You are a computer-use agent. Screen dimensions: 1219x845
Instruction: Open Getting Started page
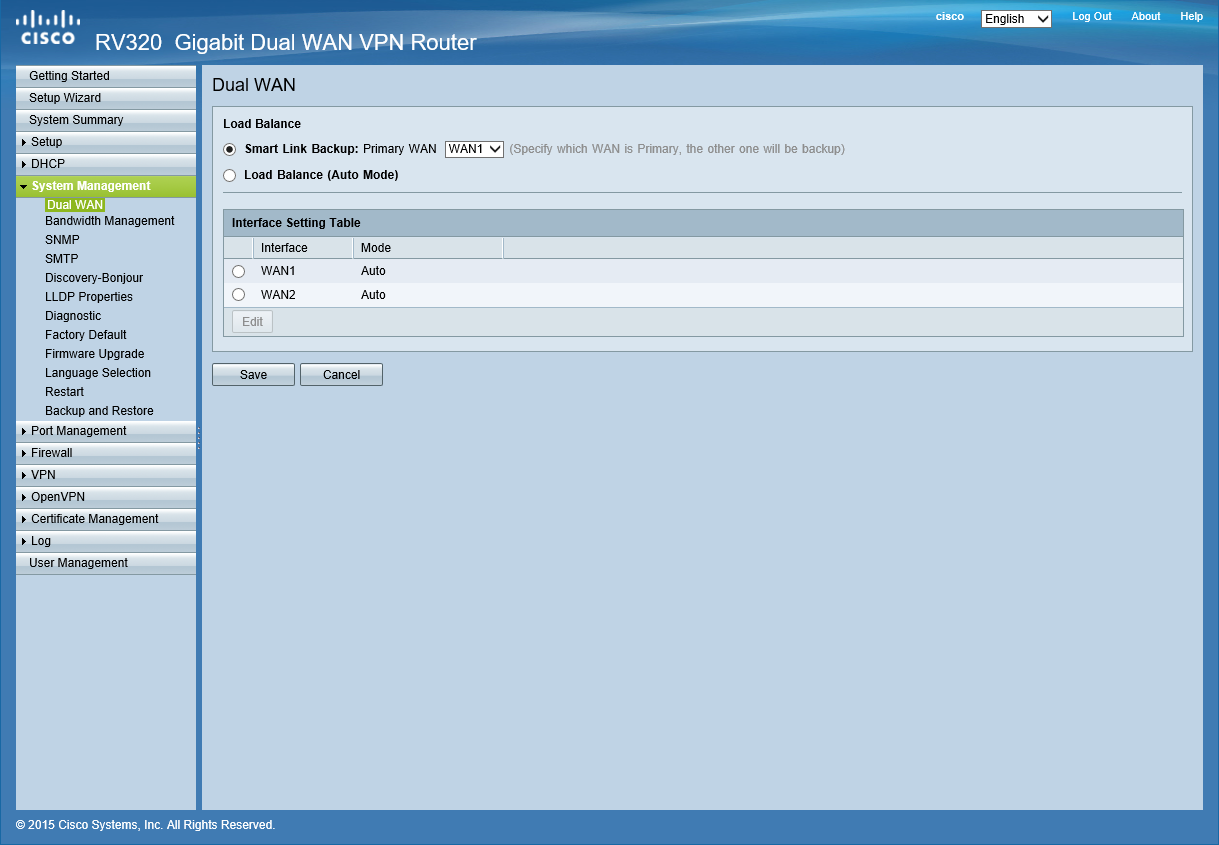[106, 76]
